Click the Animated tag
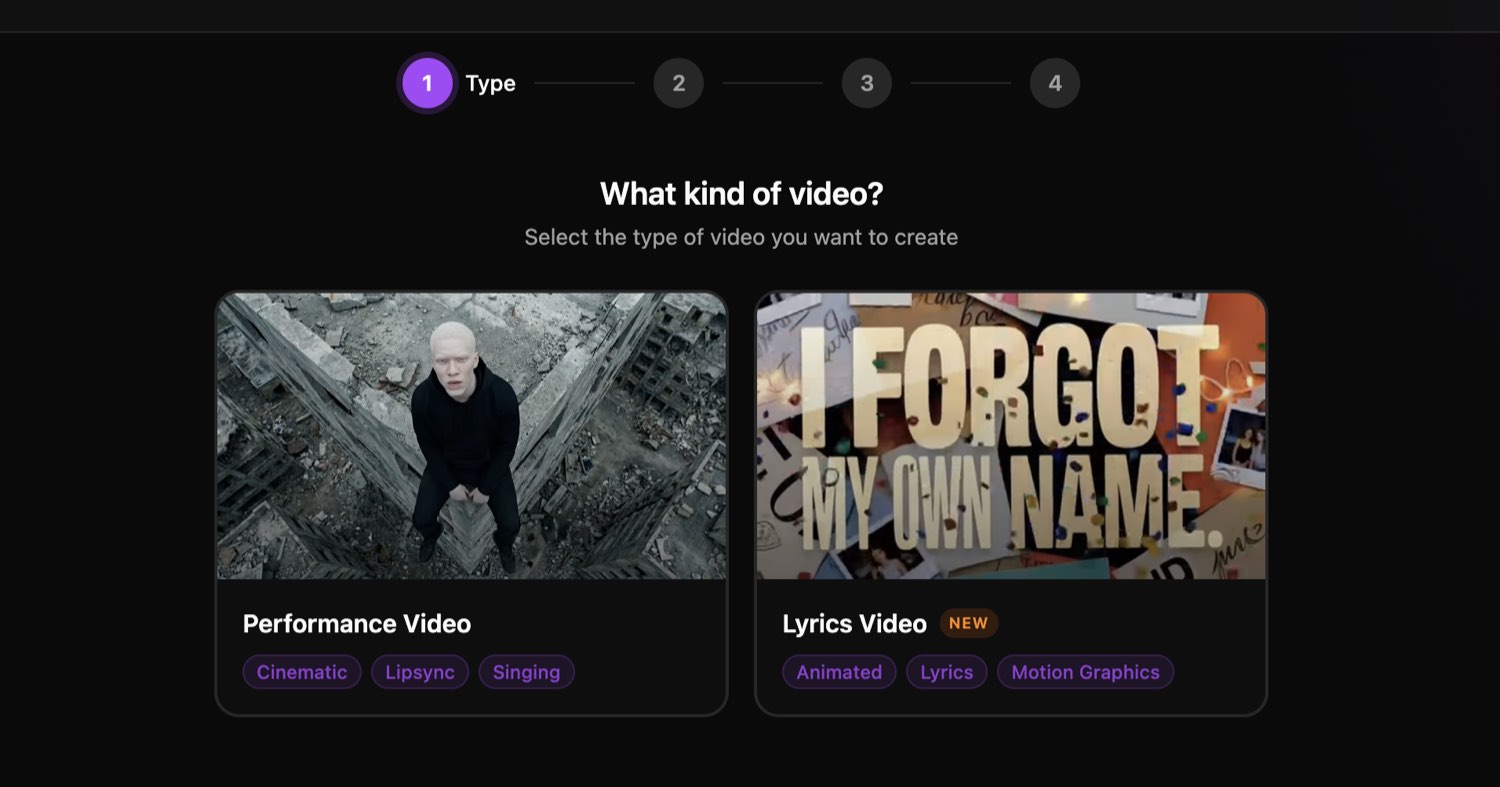The image size is (1500, 787). pos(839,672)
